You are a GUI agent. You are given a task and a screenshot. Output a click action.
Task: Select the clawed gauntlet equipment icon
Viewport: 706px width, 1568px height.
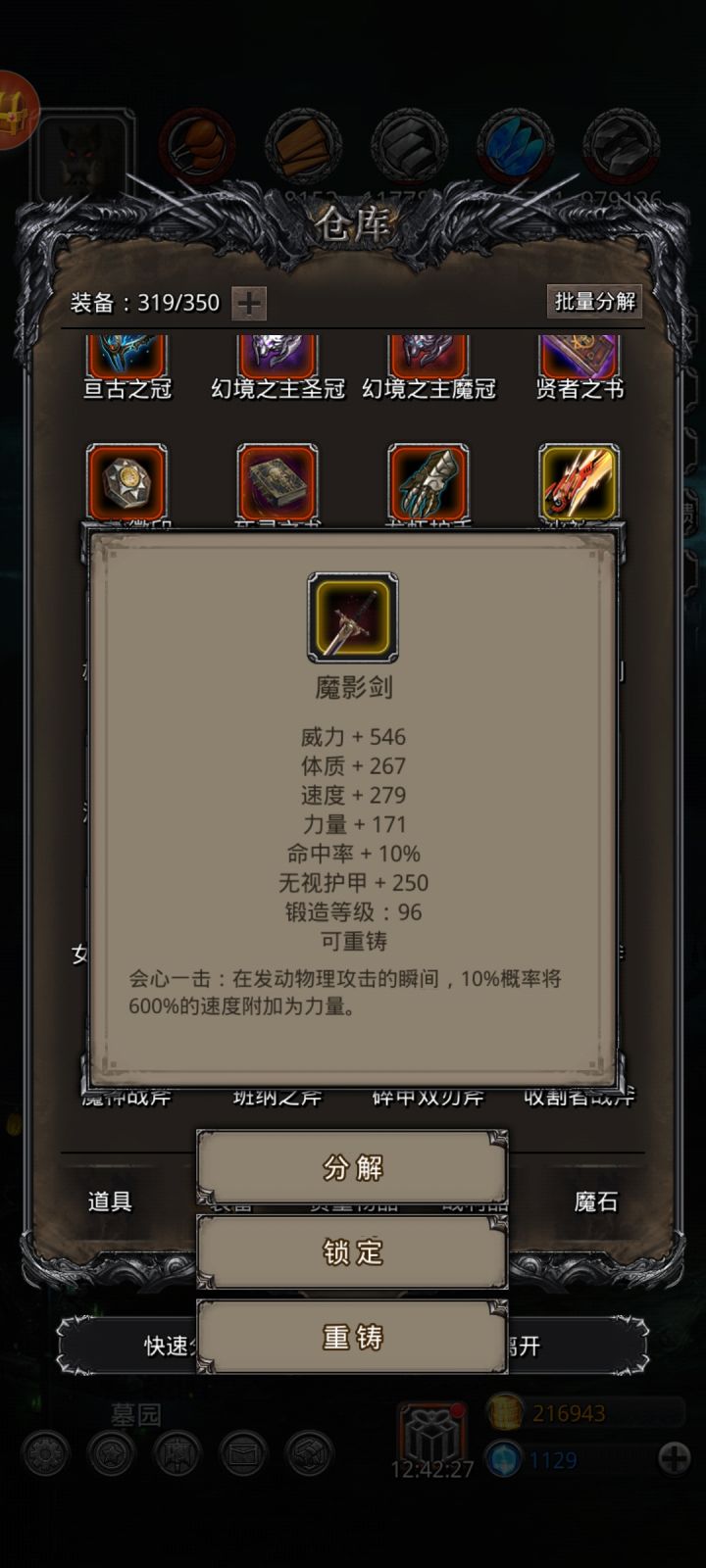[428, 482]
